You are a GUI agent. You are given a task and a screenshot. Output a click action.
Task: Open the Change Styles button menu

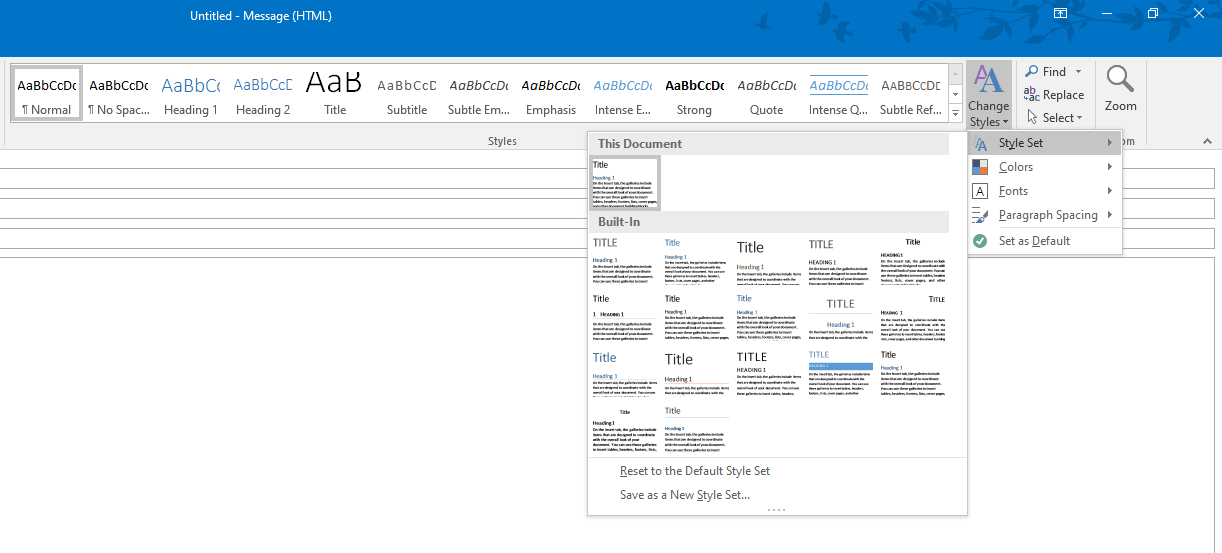[x=988, y=96]
